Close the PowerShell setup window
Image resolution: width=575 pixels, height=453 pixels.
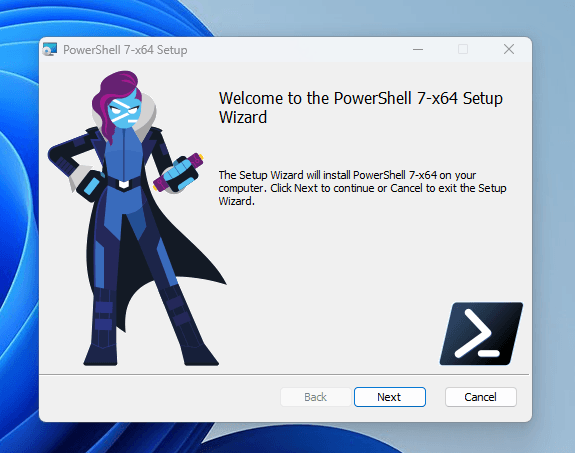coord(509,49)
